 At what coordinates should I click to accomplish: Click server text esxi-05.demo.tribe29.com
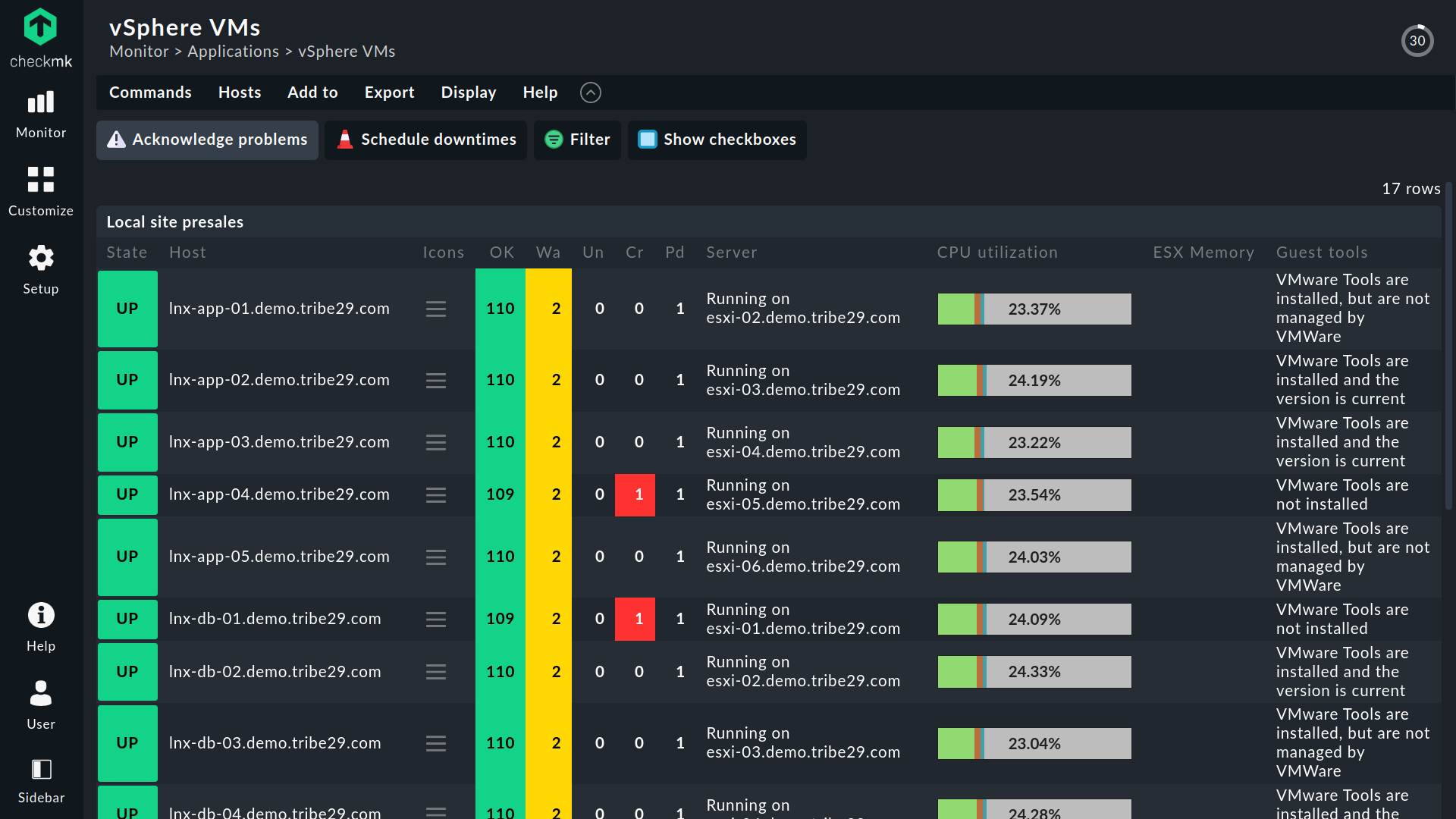pyautogui.click(x=803, y=504)
